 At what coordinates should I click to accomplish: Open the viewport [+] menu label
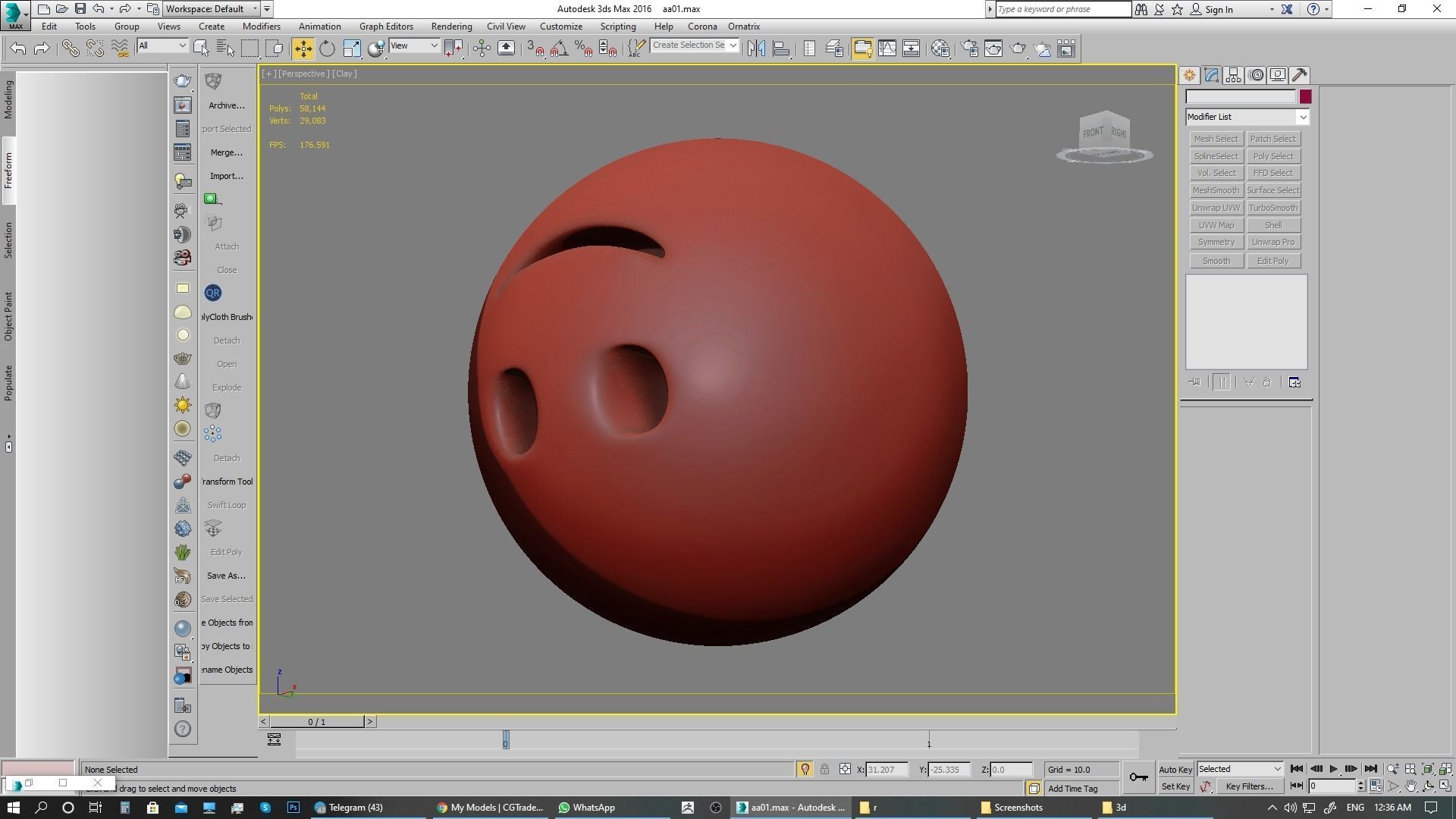(268, 74)
